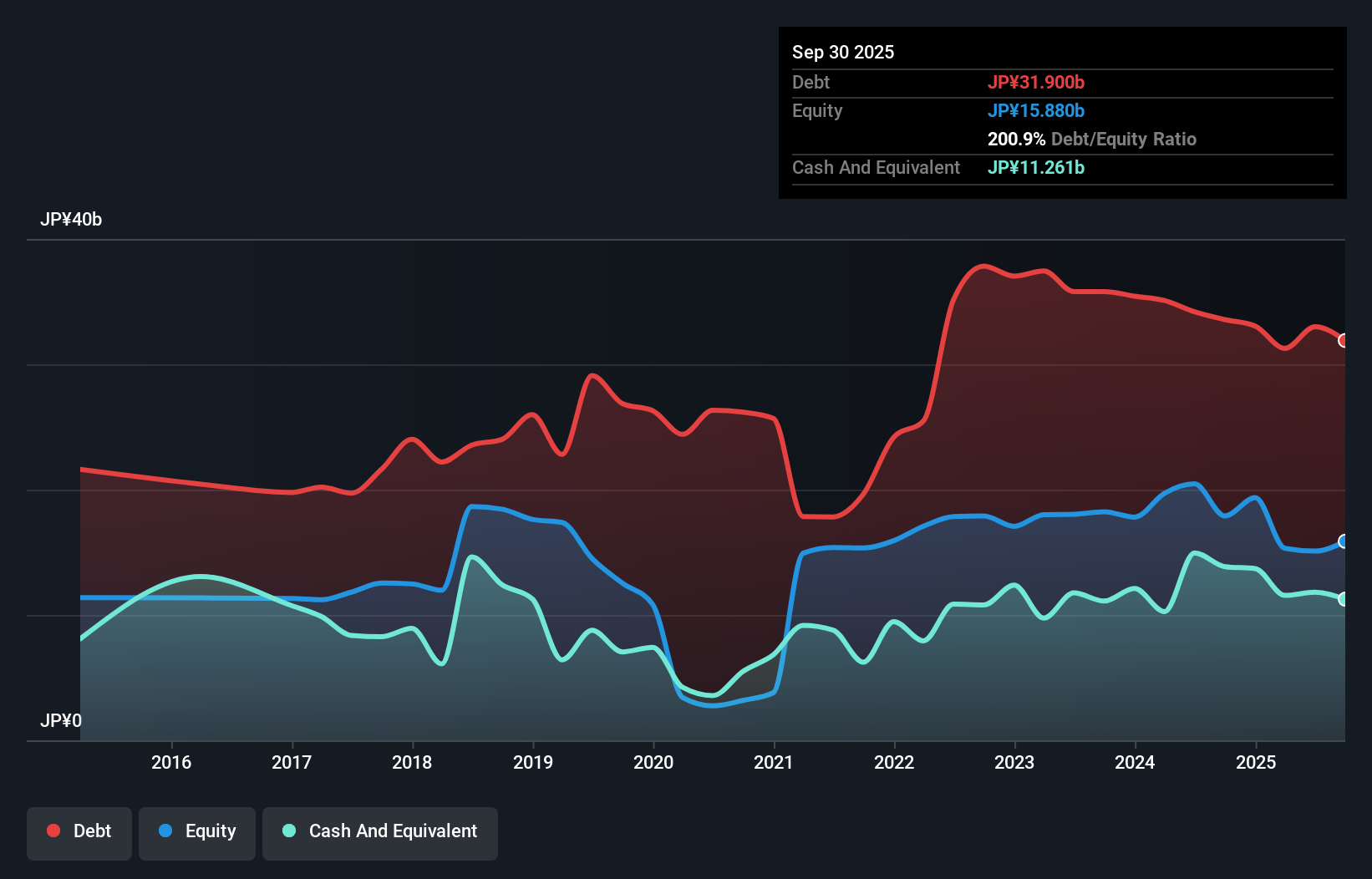Screen dimensions: 1372x879
Task: Click the teal Cash value JP¥11.261b
Action: (1036, 167)
